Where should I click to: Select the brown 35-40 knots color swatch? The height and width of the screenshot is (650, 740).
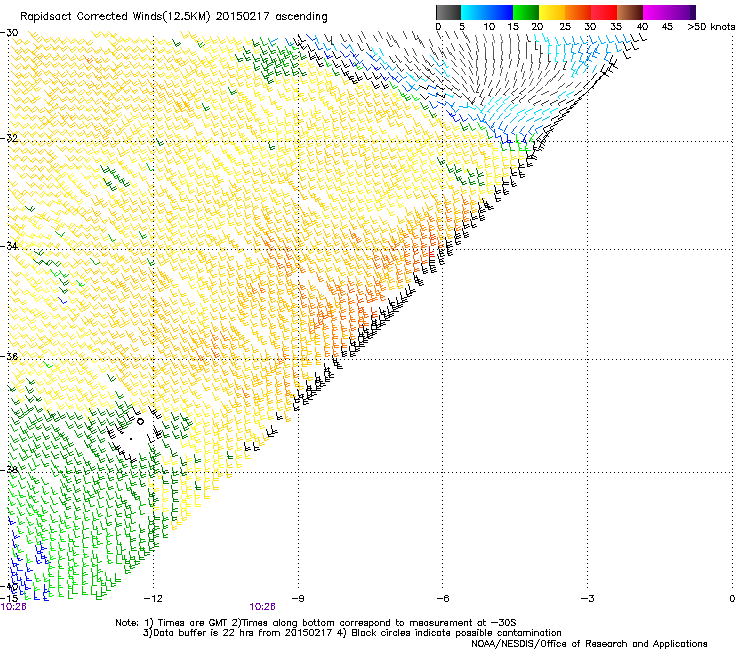pos(630,12)
